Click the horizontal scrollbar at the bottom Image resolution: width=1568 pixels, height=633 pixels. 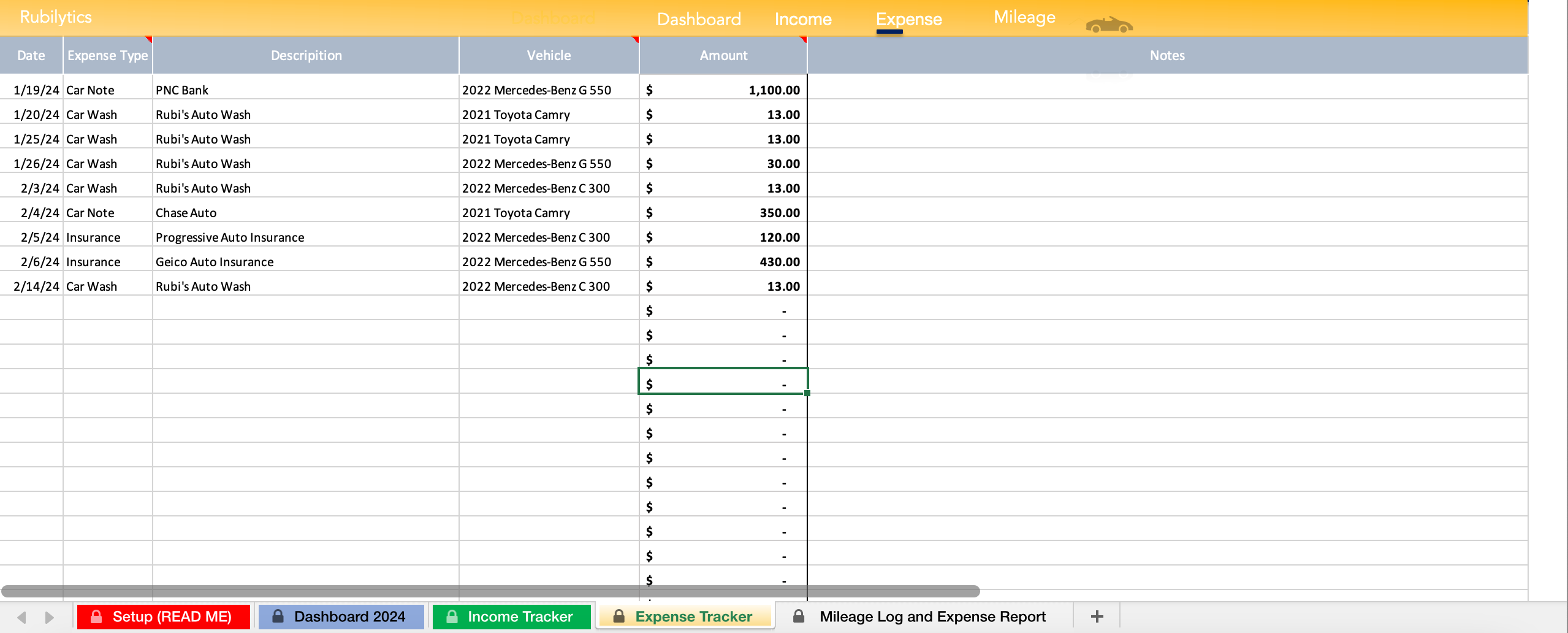pyautogui.click(x=490, y=591)
